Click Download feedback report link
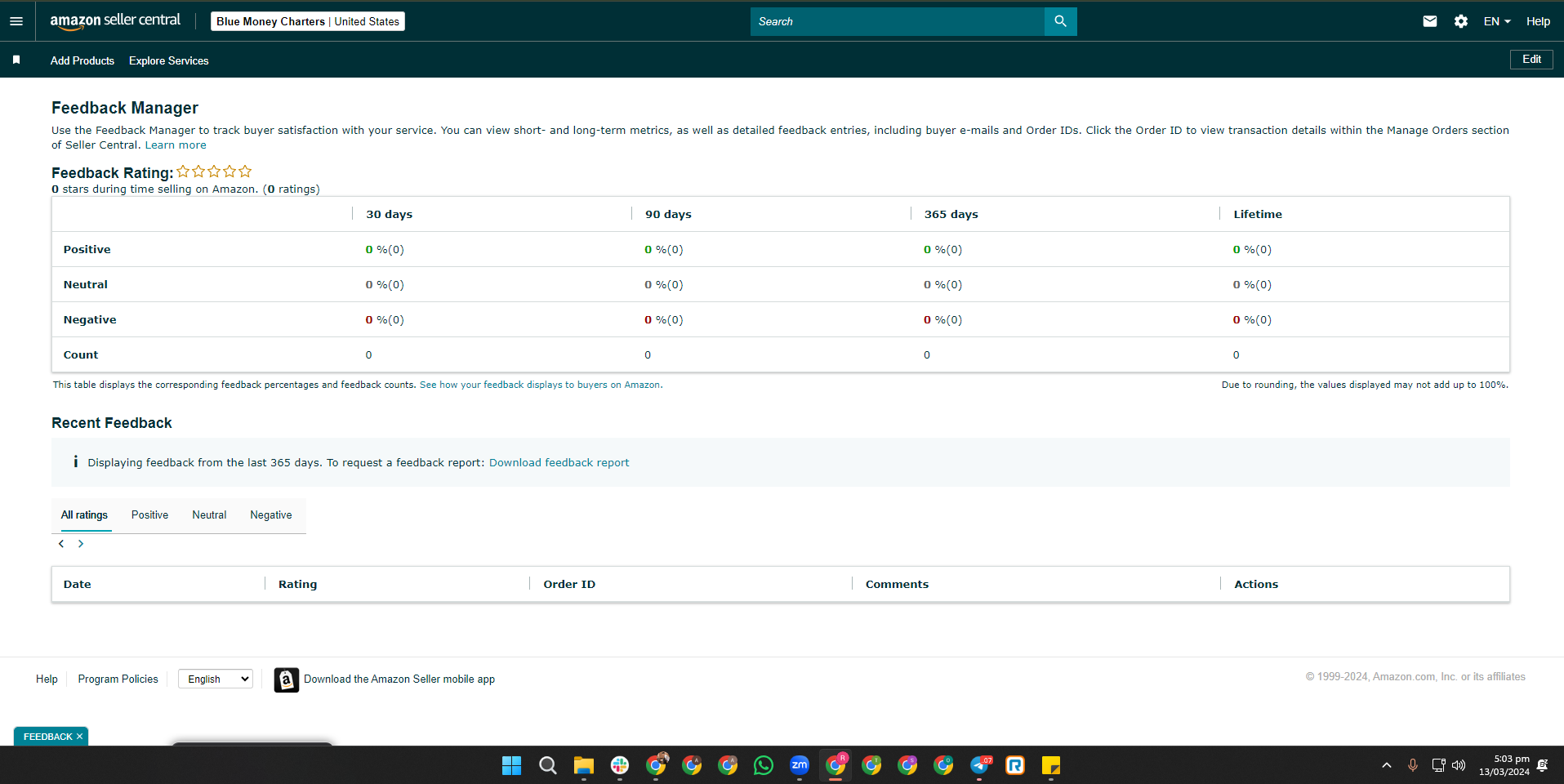 pyautogui.click(x=559, y=462)
